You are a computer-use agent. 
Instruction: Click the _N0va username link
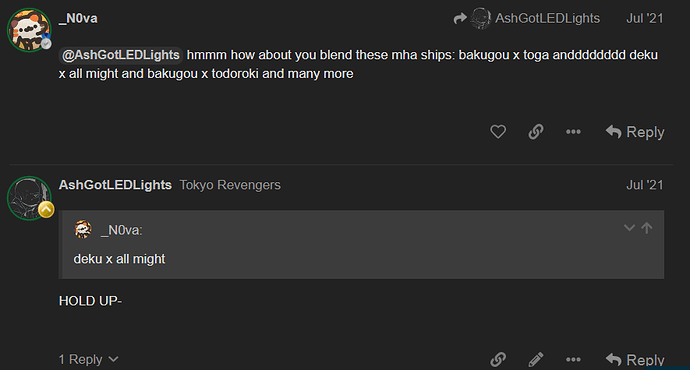pyautogui.click(x=78, y=18)
